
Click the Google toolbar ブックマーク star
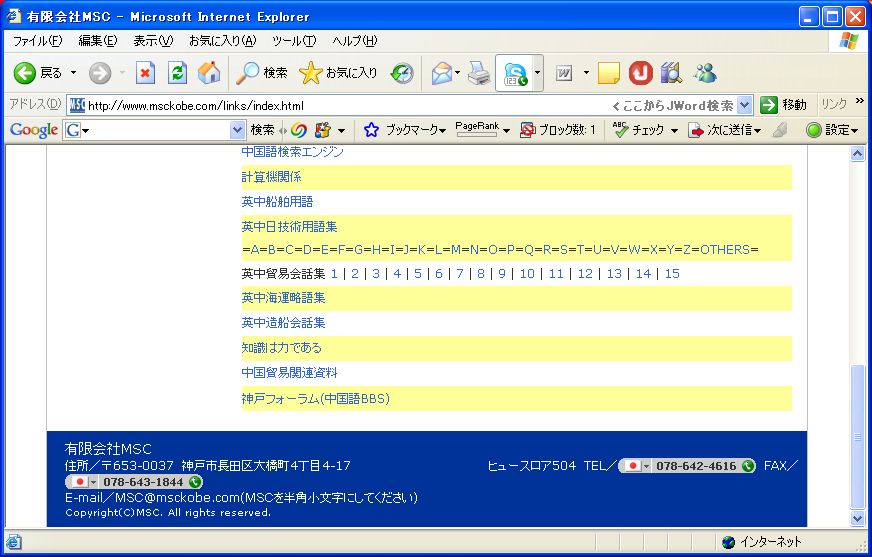click(x=372, y=130)
